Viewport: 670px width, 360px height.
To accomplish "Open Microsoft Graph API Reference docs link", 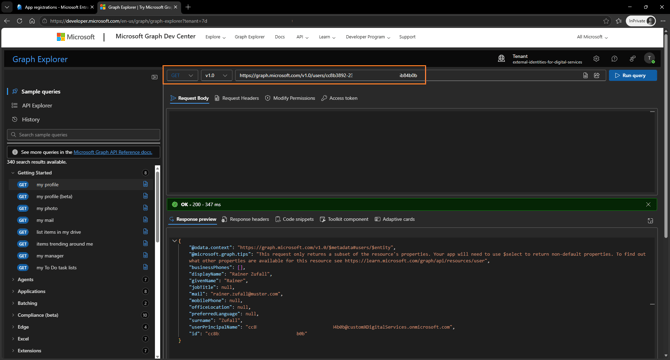I will 113,152.
